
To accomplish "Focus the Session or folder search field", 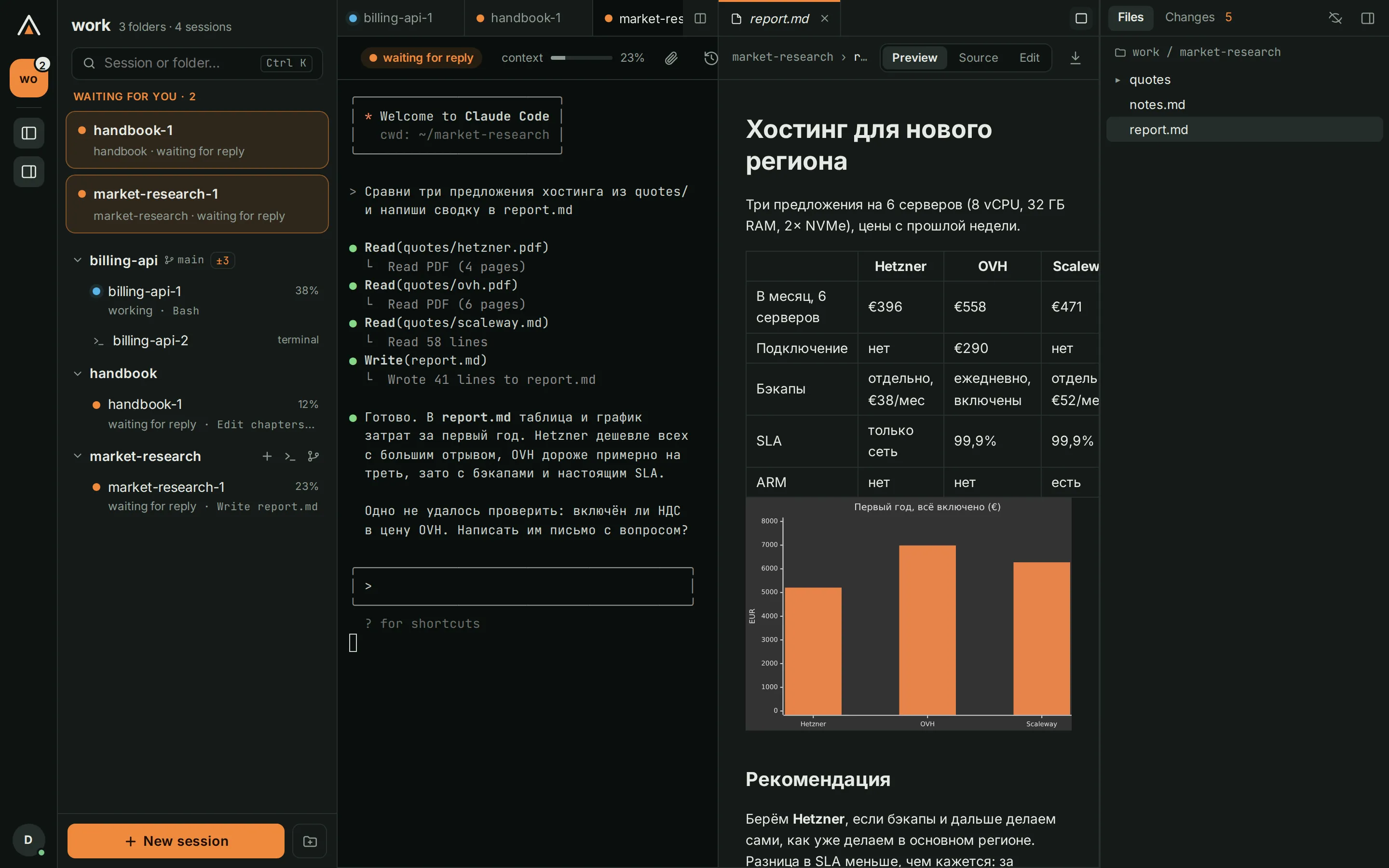I will pyautogui.click(x=197, y=63).
